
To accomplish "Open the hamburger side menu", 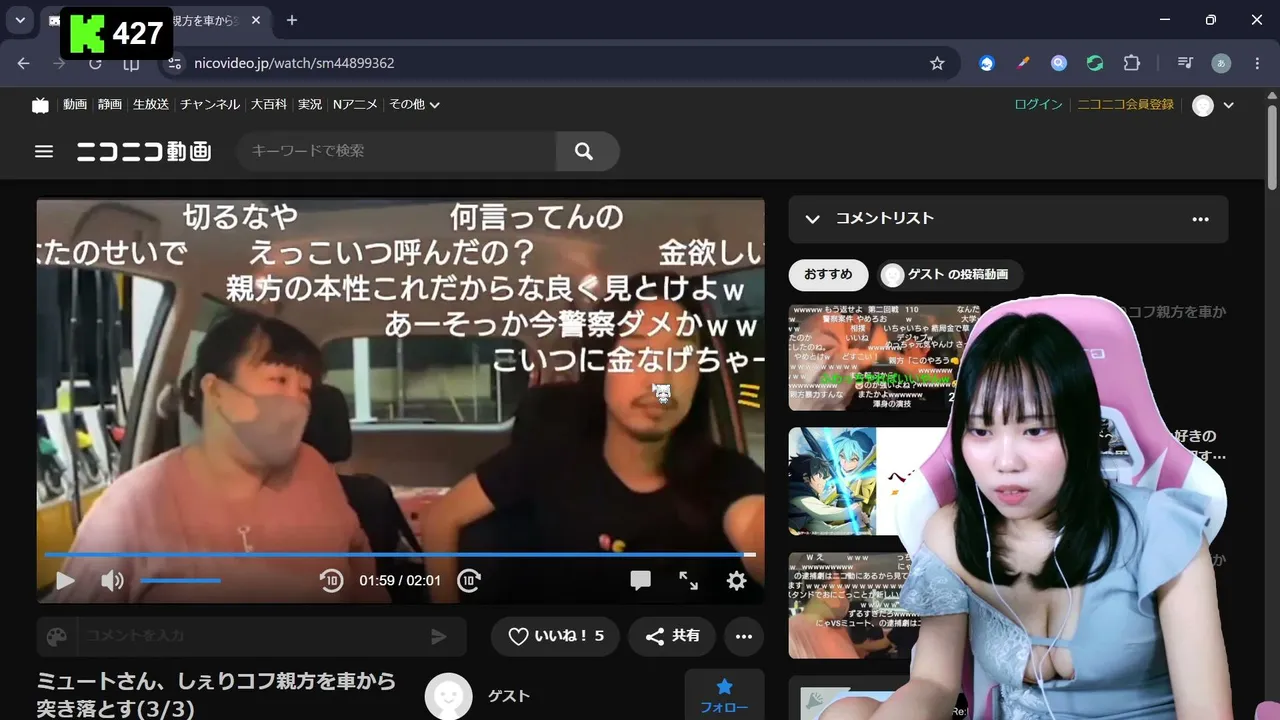I will pos(44,151).
